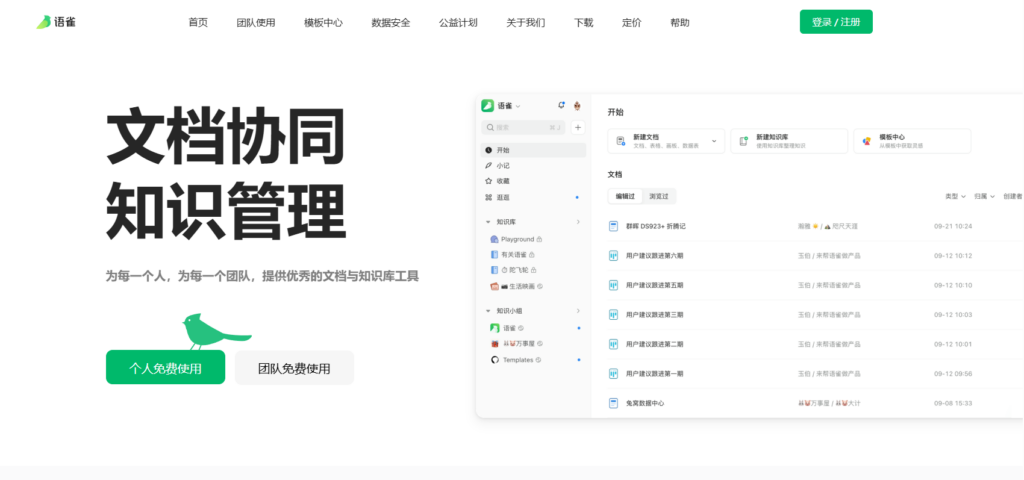Click the Yuque logo in the site header

tap(56, 22)
